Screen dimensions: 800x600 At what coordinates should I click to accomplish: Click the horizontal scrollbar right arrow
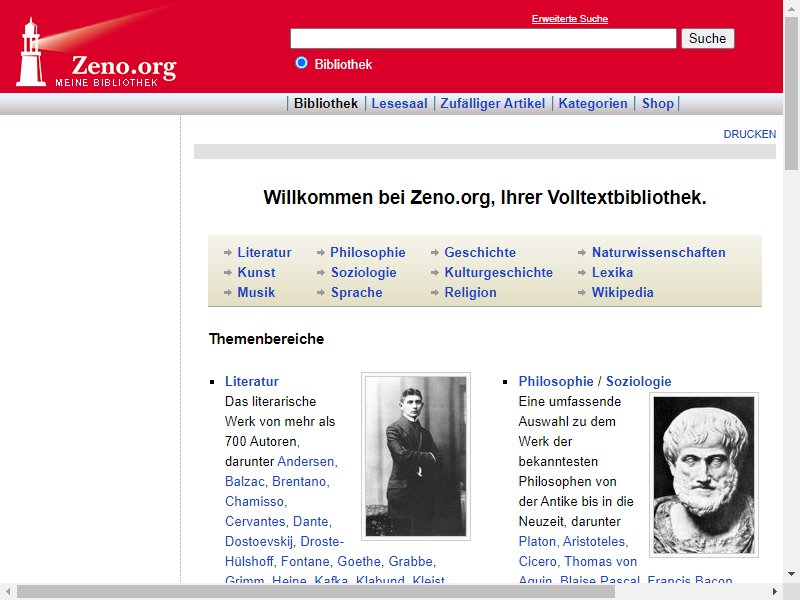click(774, 592)
